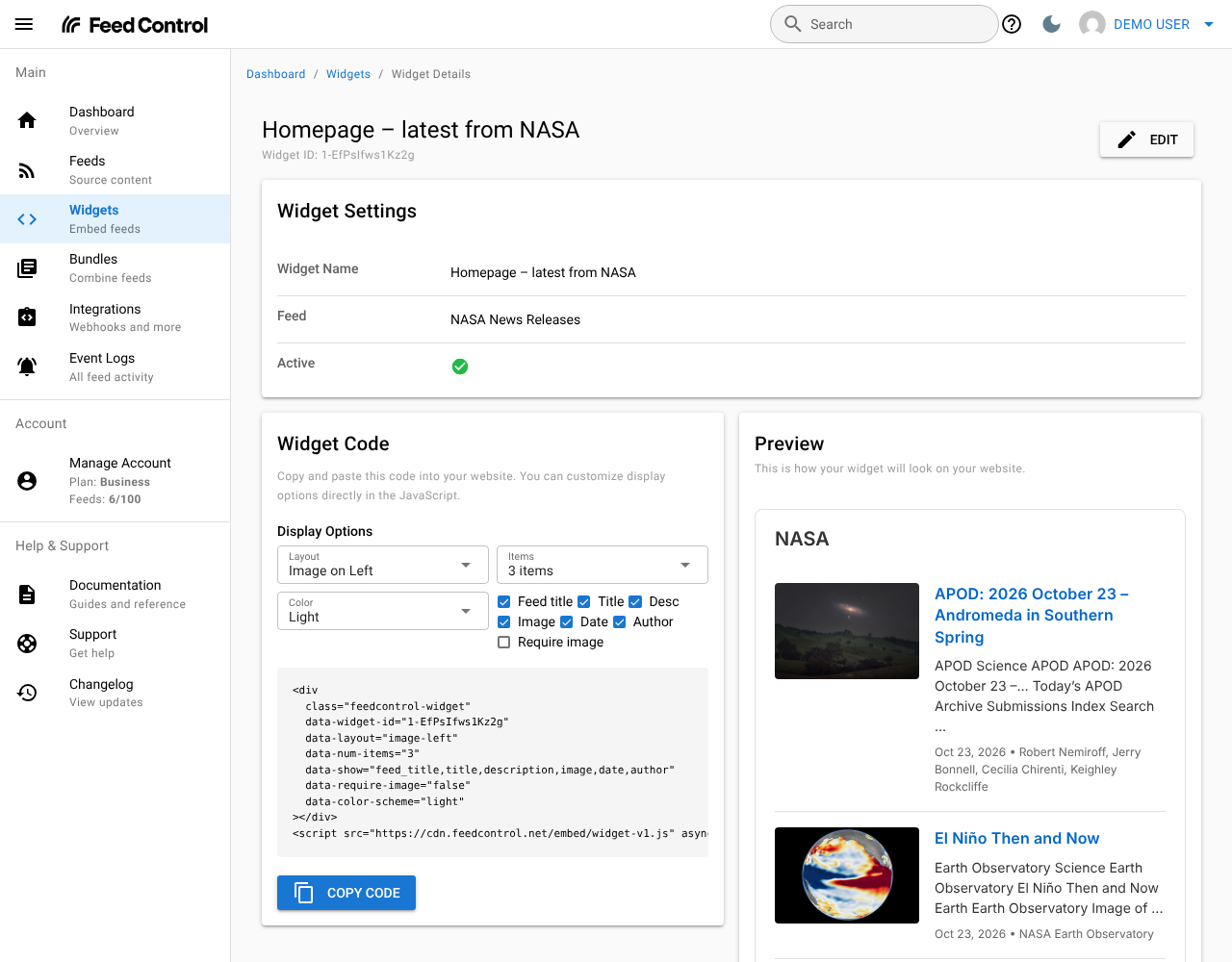Click the Bundles library icon
The image size is (1232, 962).
click(27, 268)
